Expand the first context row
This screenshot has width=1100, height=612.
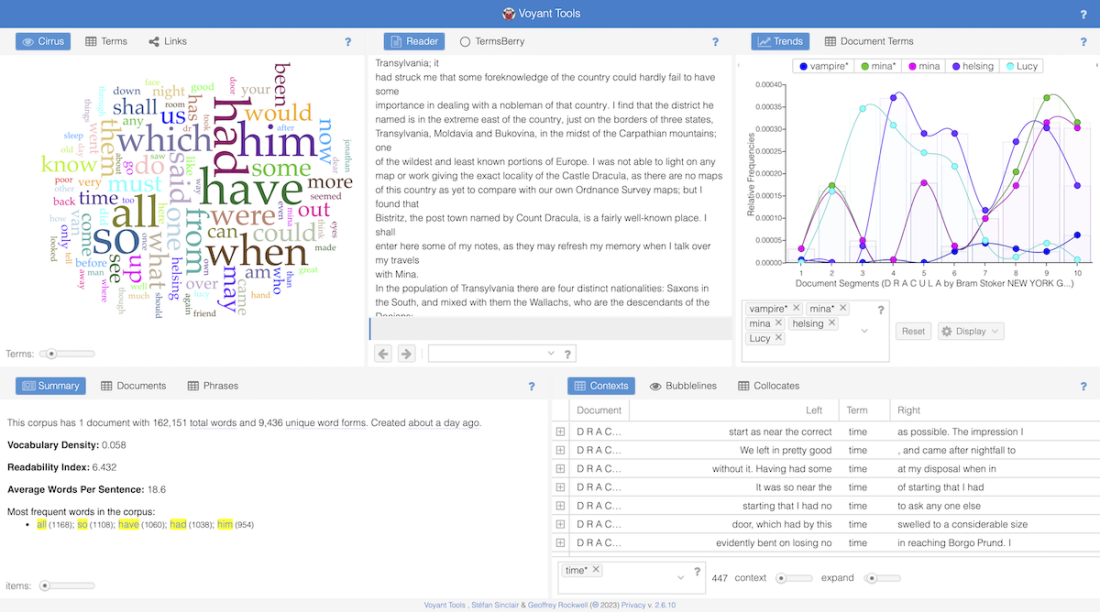click(x=560, y=432)
